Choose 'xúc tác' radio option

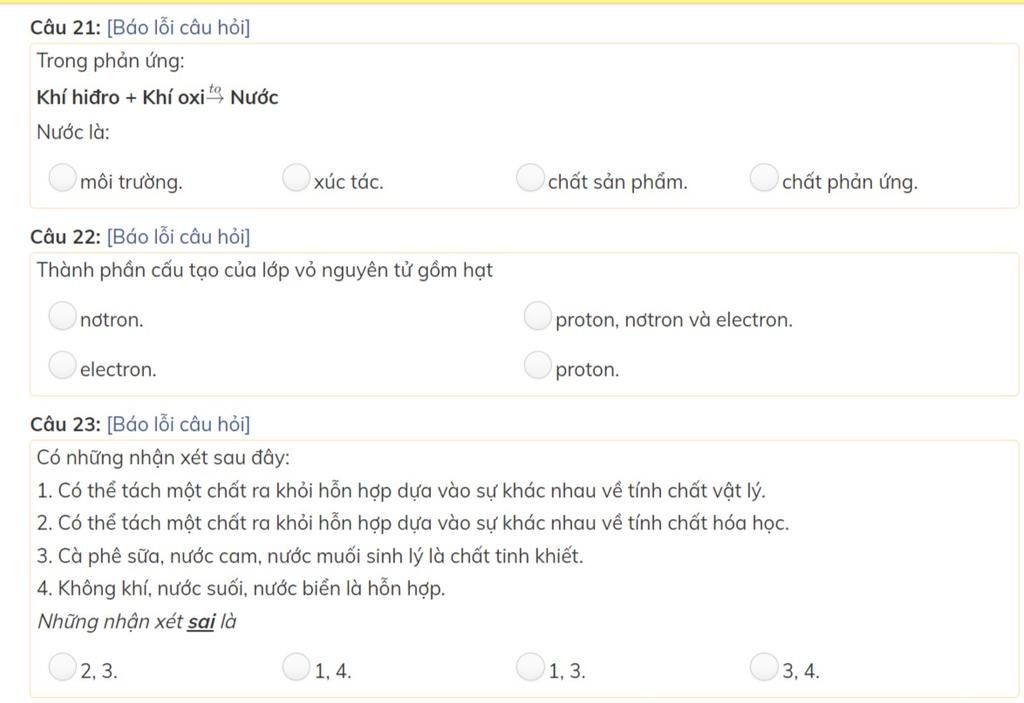(295, 178)
